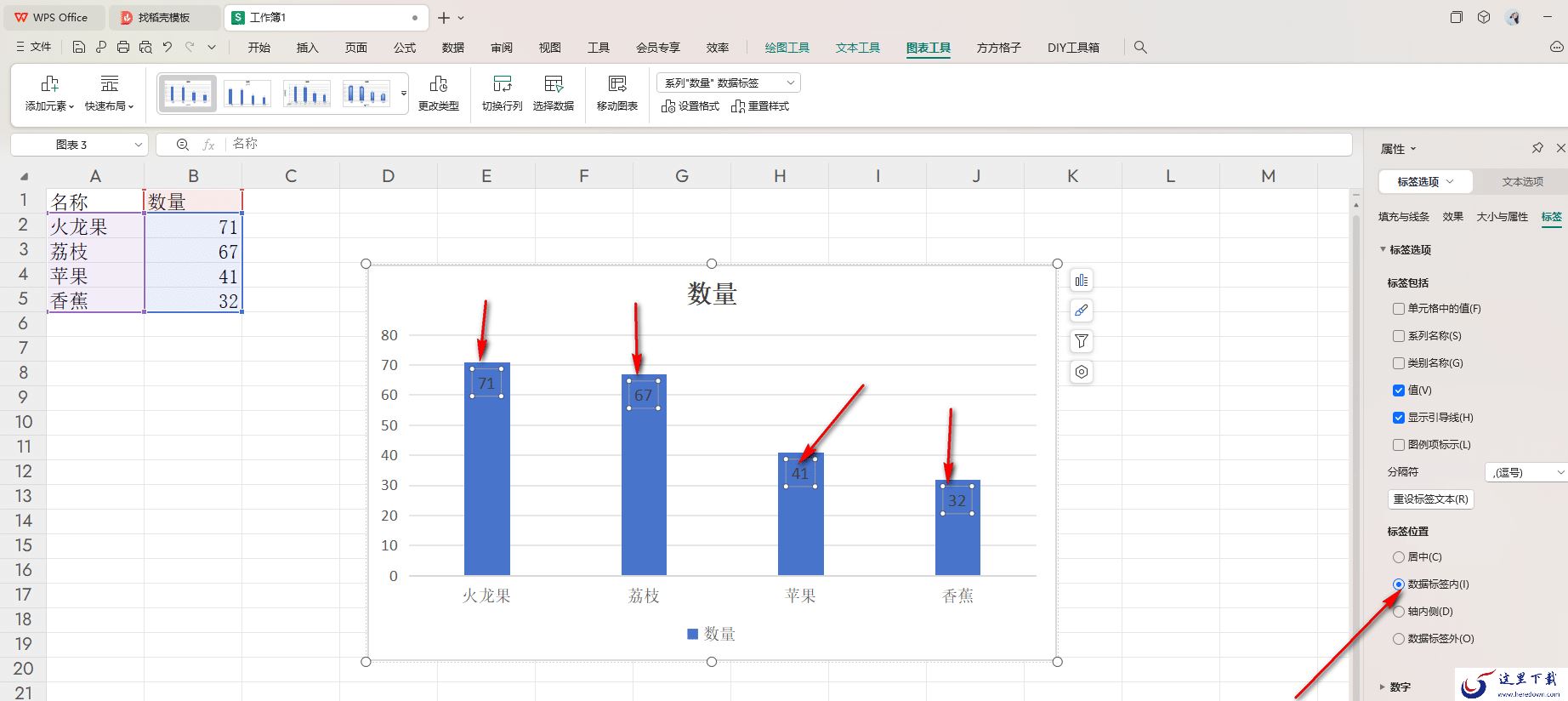The height and width of the screenshot is (701, 1568).
Task: Open 填充与线条 panel tab
Action: [1404, 217]
